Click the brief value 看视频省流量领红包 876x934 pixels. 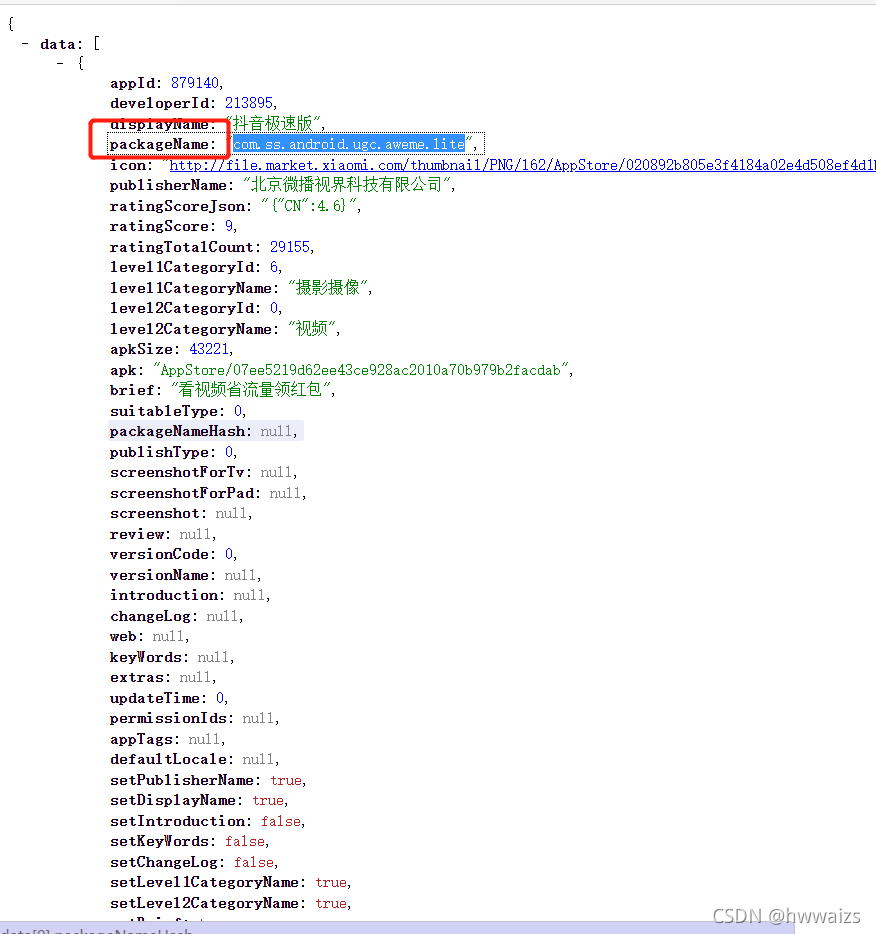[250, 390]
